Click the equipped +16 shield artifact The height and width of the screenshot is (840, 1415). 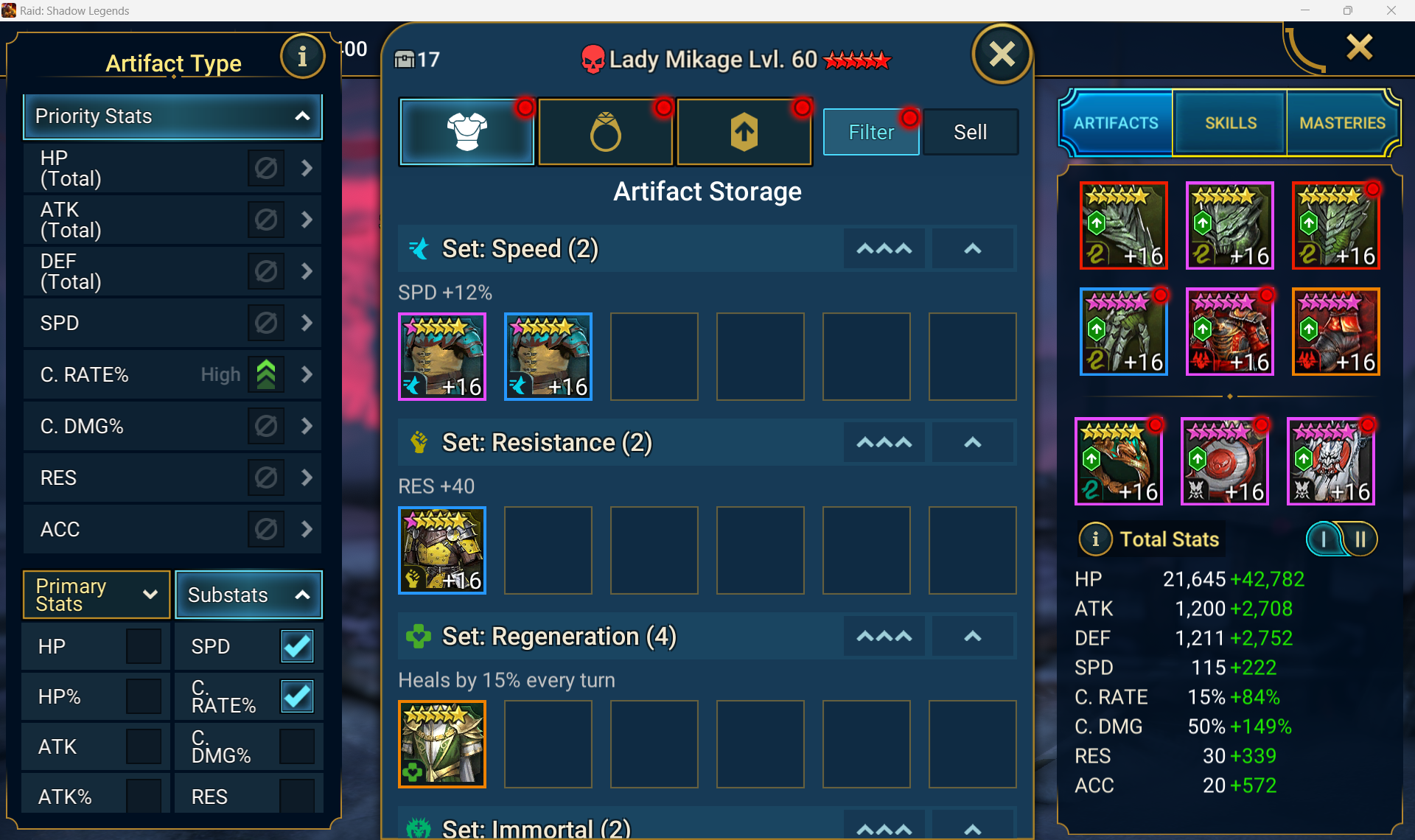coord(1224,461)
